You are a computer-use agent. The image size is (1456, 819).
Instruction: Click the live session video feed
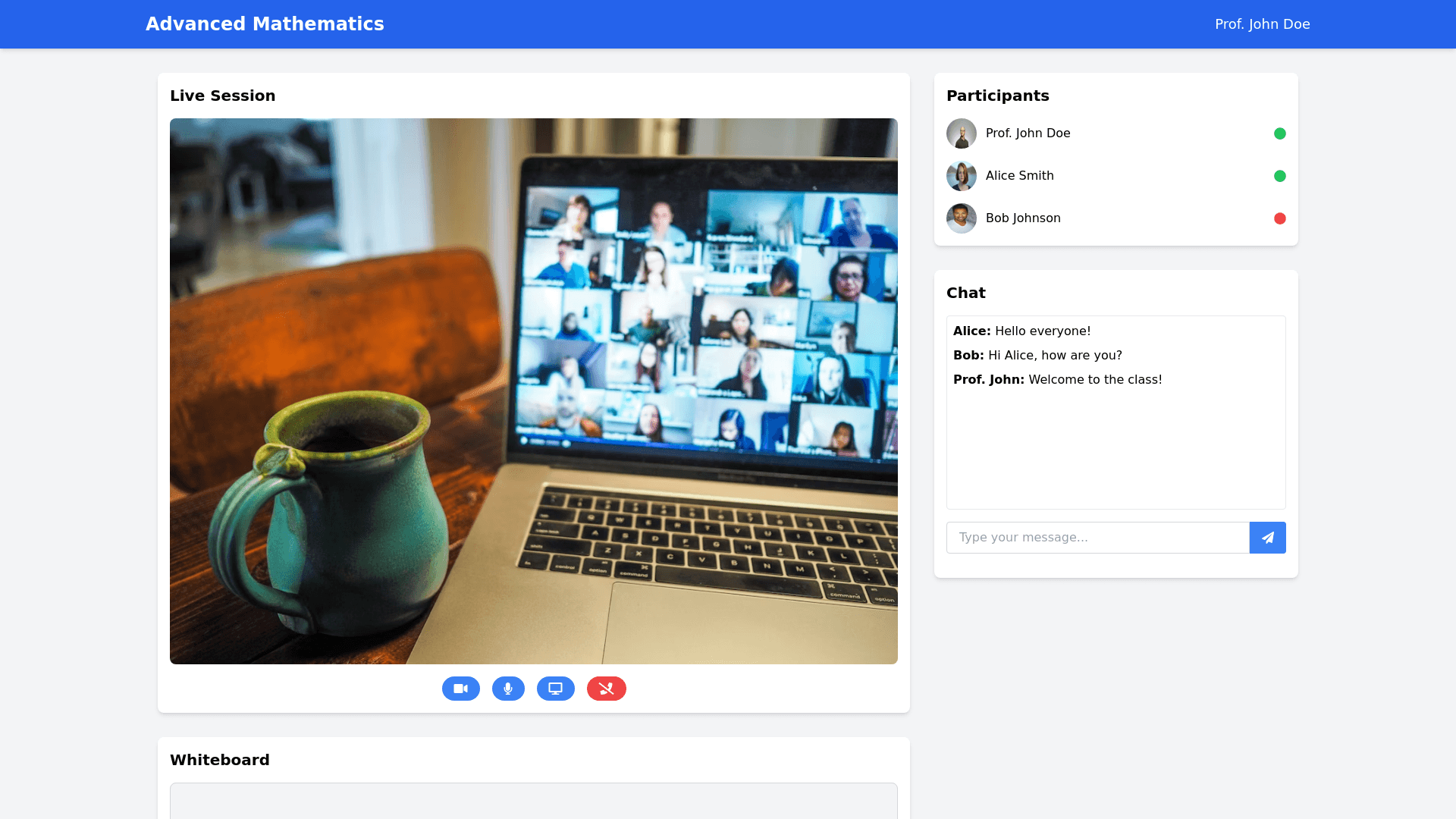click(533, 391)
